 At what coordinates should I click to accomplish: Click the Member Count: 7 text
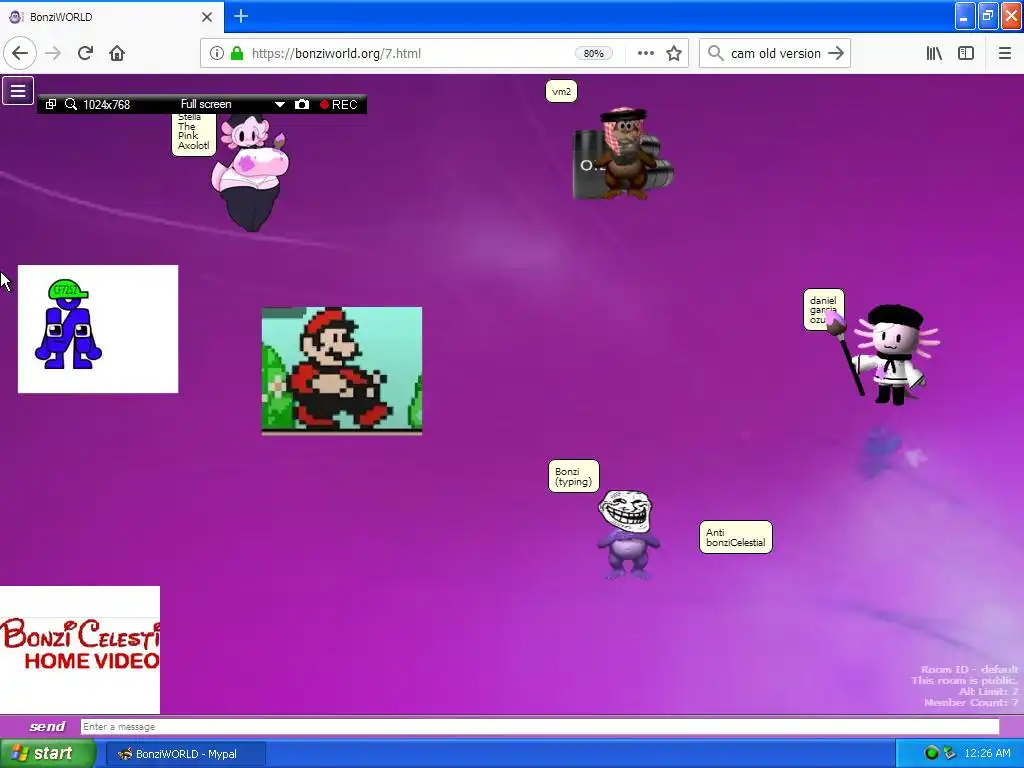point(971,703)
